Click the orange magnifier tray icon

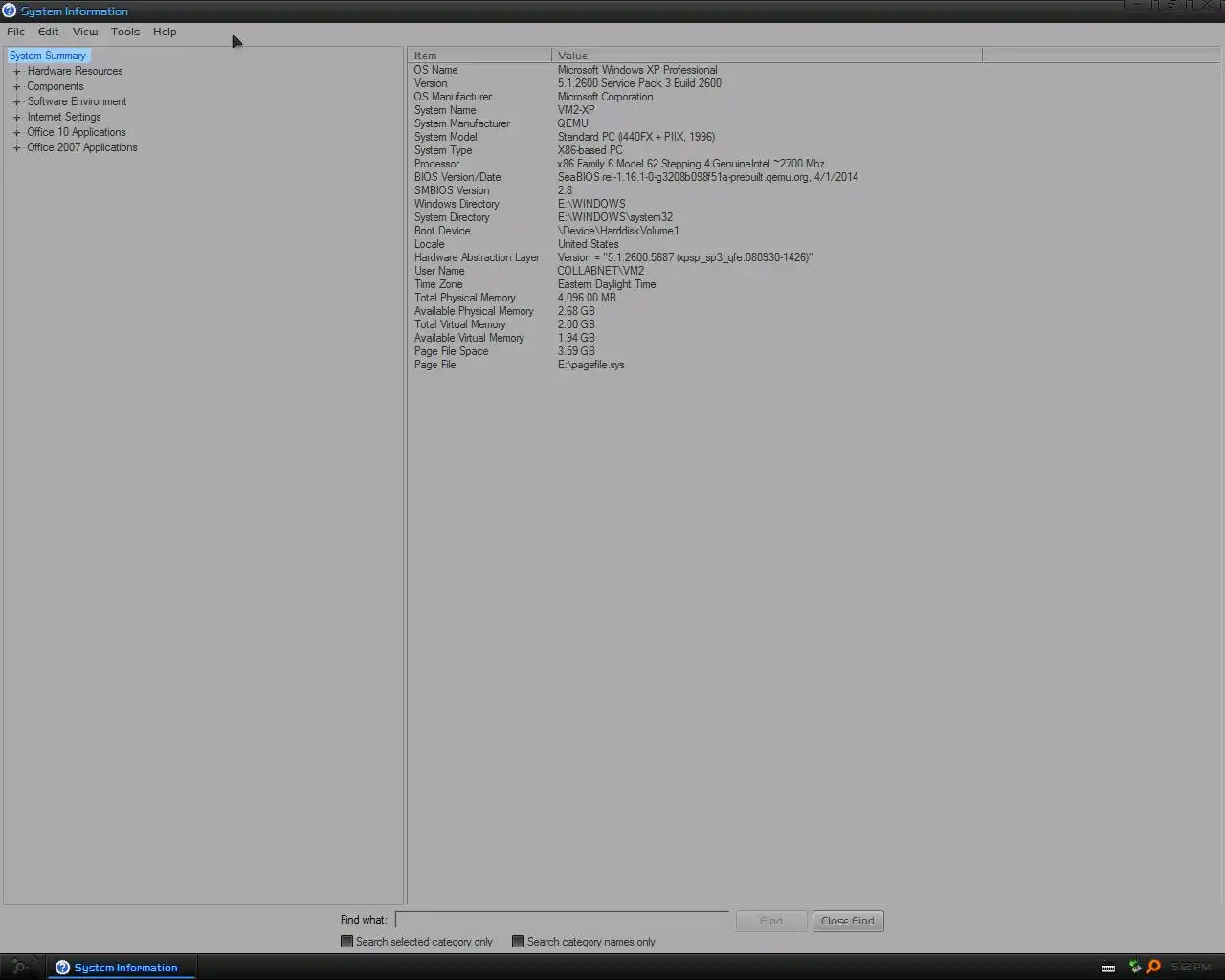click(1153, 967)
